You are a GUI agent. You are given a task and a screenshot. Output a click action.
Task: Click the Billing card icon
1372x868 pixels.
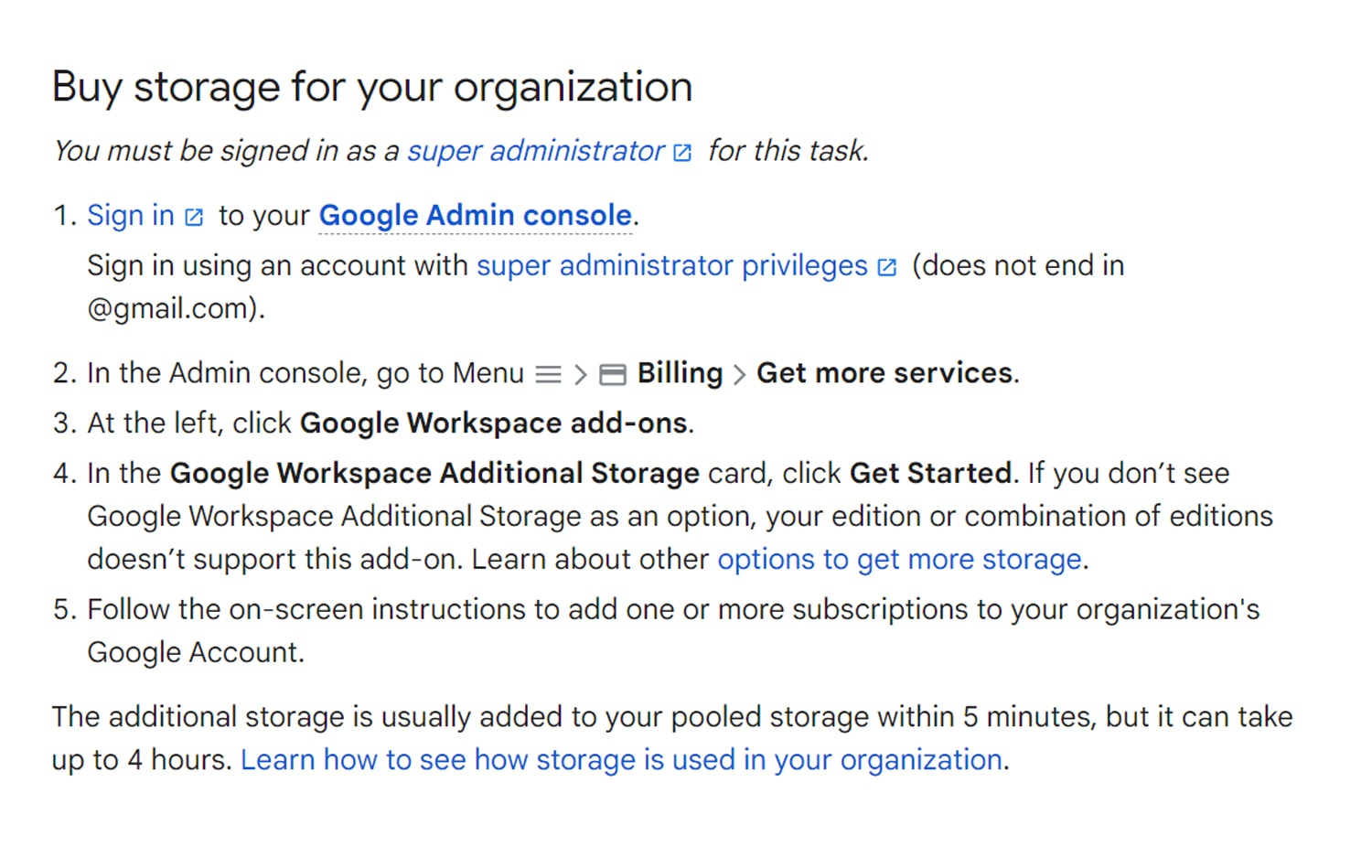click(x=613, y=373)
